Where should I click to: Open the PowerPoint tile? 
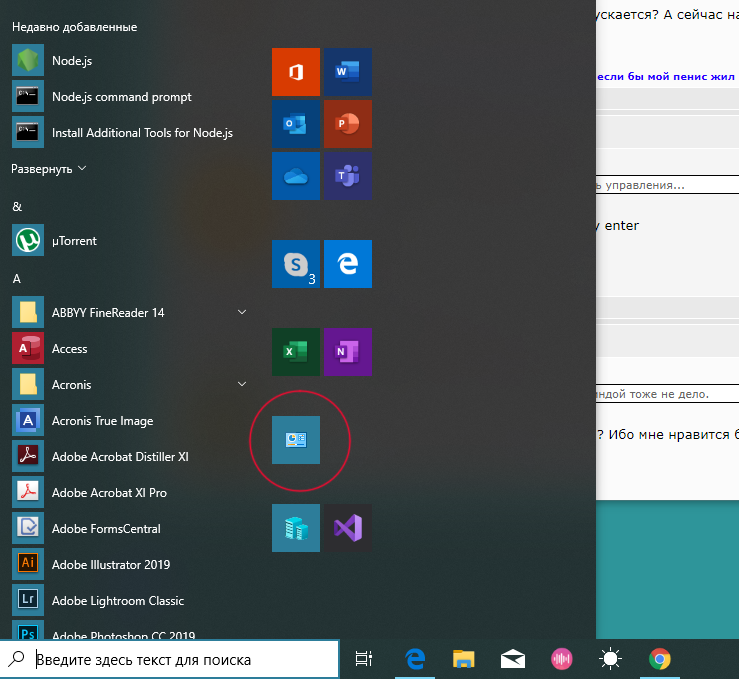click(348, 124)
